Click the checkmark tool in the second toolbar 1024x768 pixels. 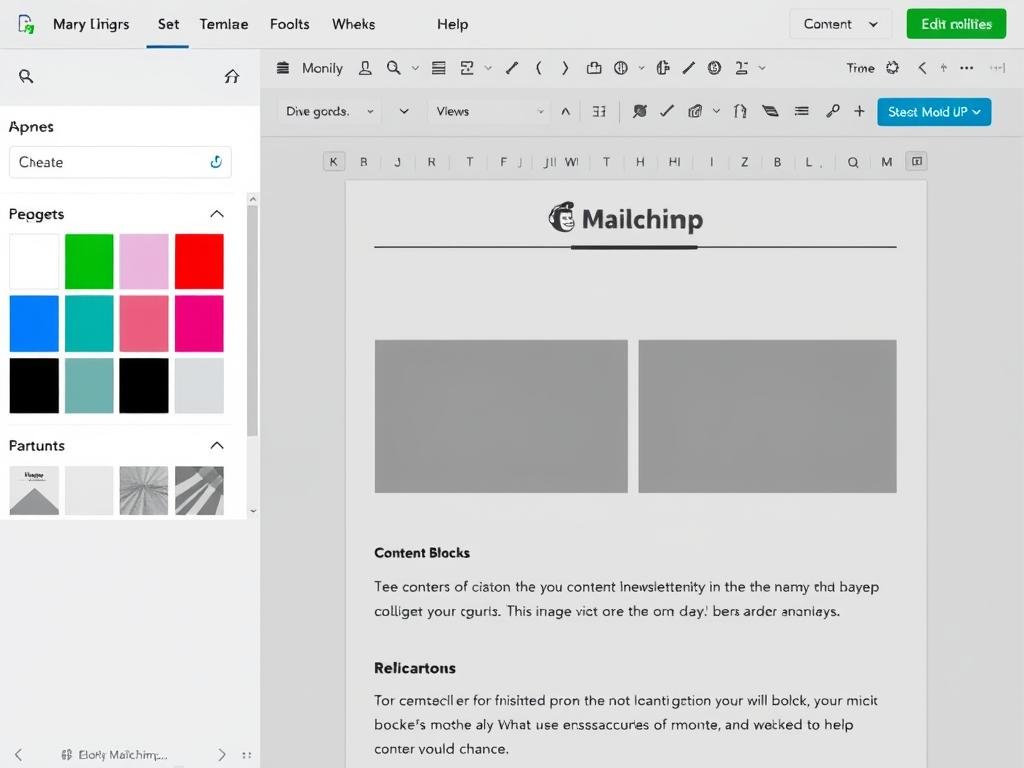click(667, 111)
